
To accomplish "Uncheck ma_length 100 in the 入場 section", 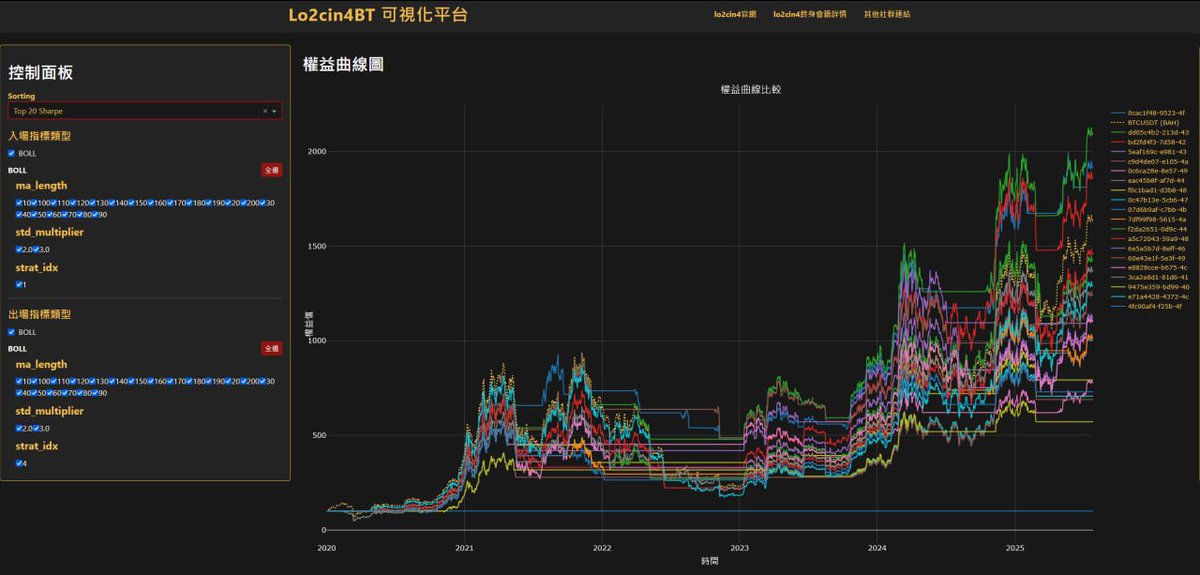I will [34, 203].
